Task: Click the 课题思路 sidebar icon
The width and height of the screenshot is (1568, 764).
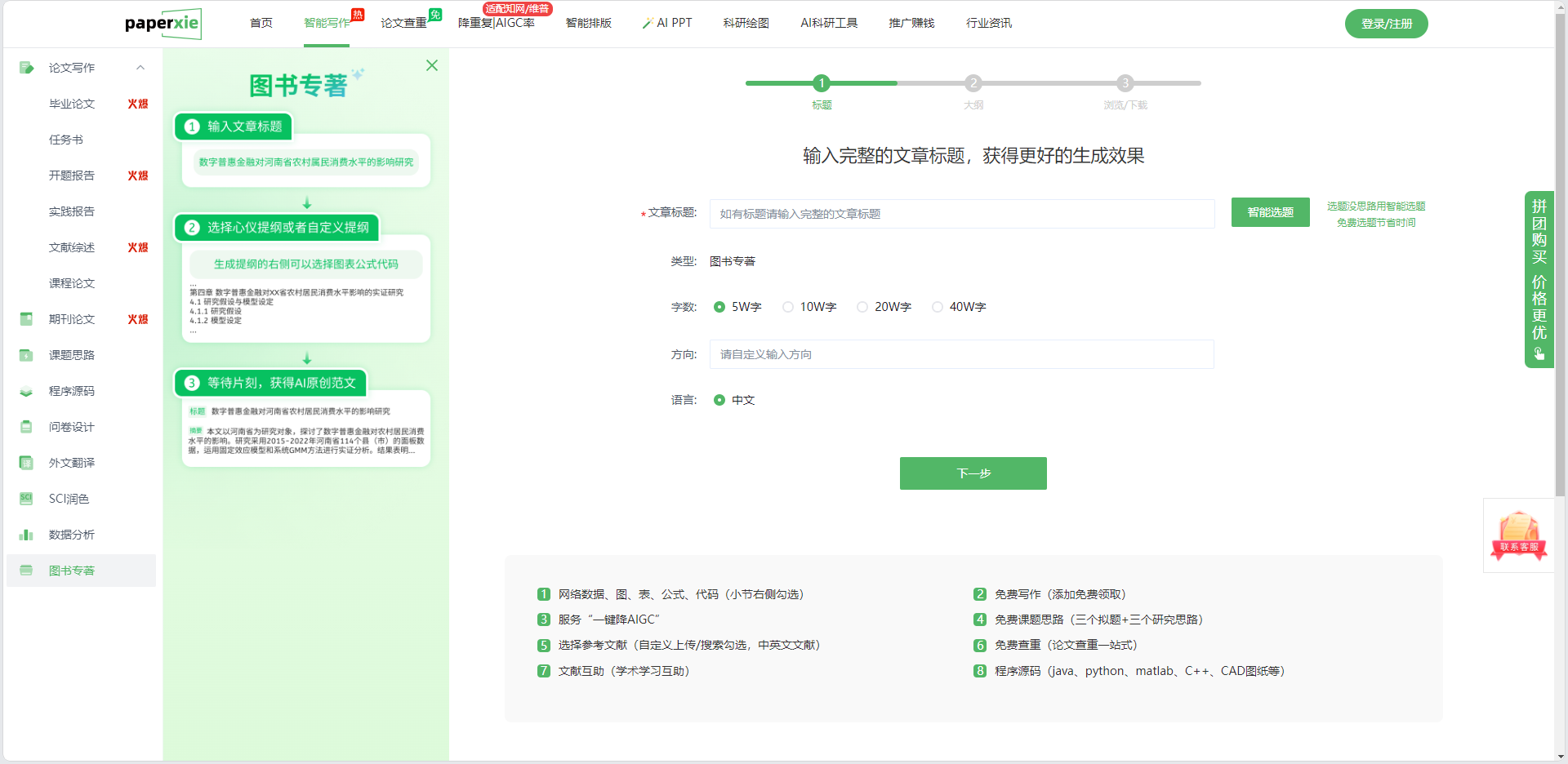Action: click(26, 355)
